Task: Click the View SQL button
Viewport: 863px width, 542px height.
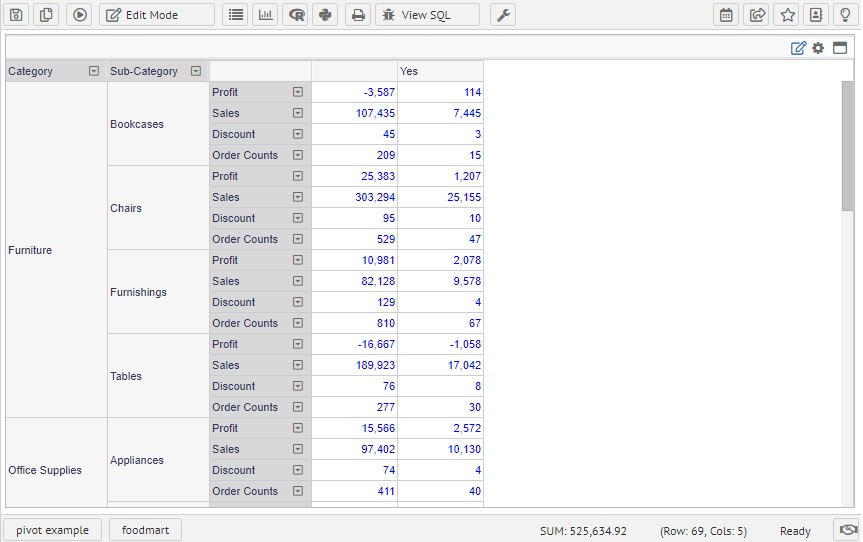Action: [427, 15]
